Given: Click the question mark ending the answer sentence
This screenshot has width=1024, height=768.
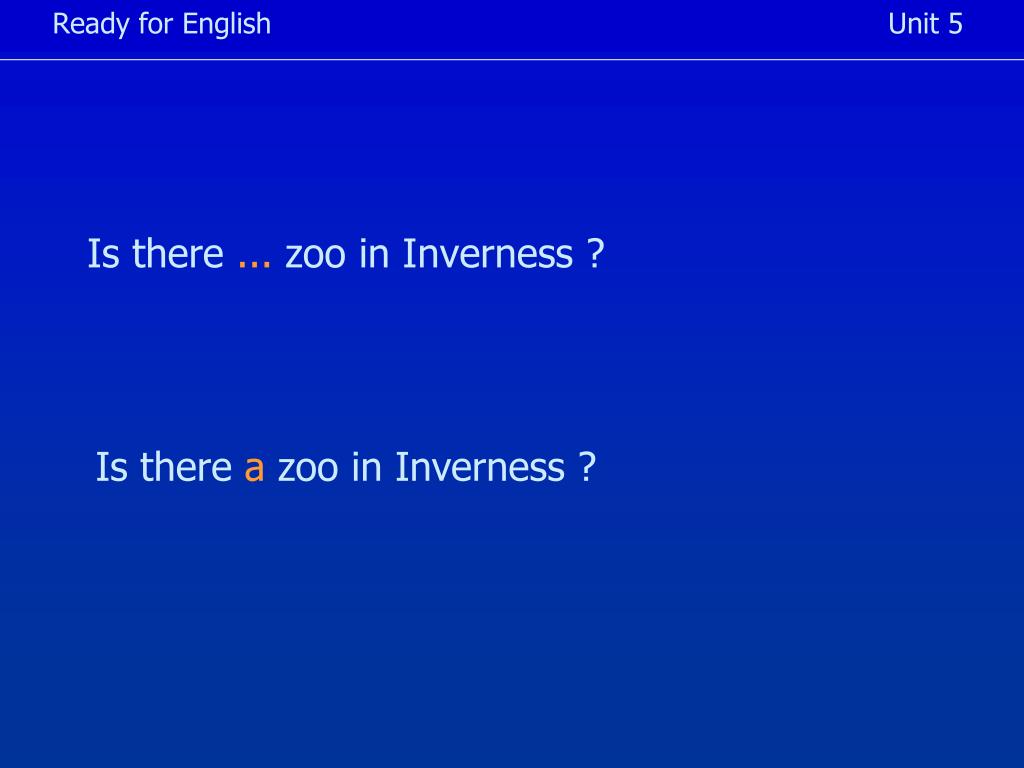Looking at the screenshot, I should 587,467.
